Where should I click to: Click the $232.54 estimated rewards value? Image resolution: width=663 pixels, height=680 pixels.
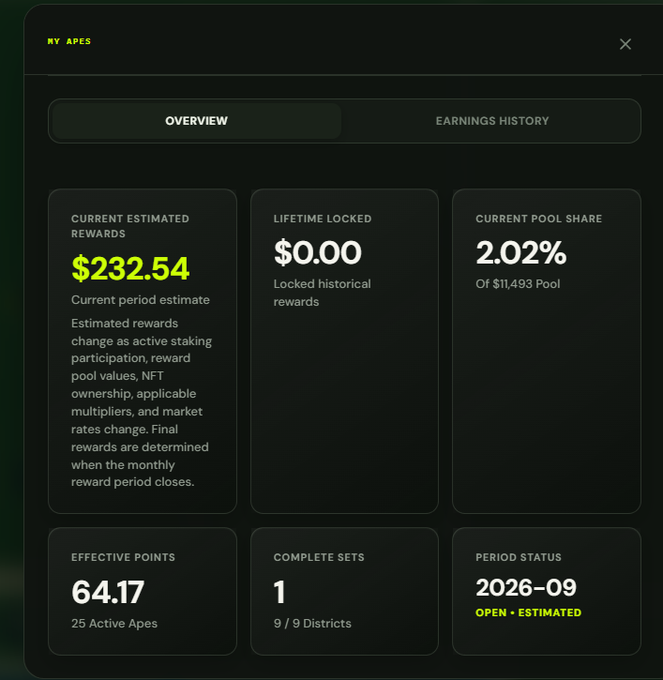131,268
